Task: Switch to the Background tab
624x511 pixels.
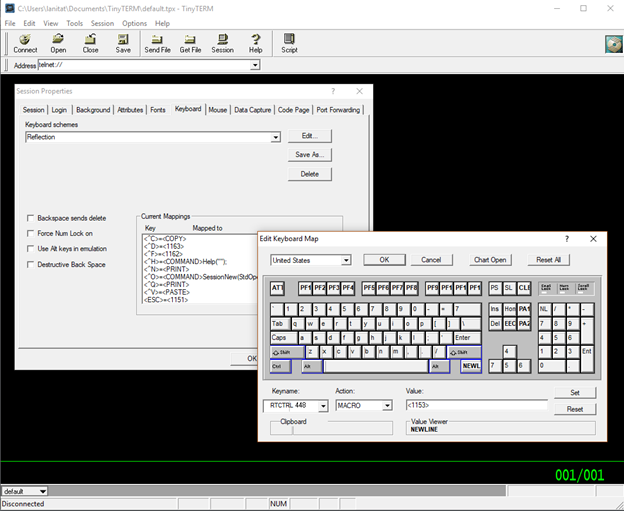Action: coord(93,110)
